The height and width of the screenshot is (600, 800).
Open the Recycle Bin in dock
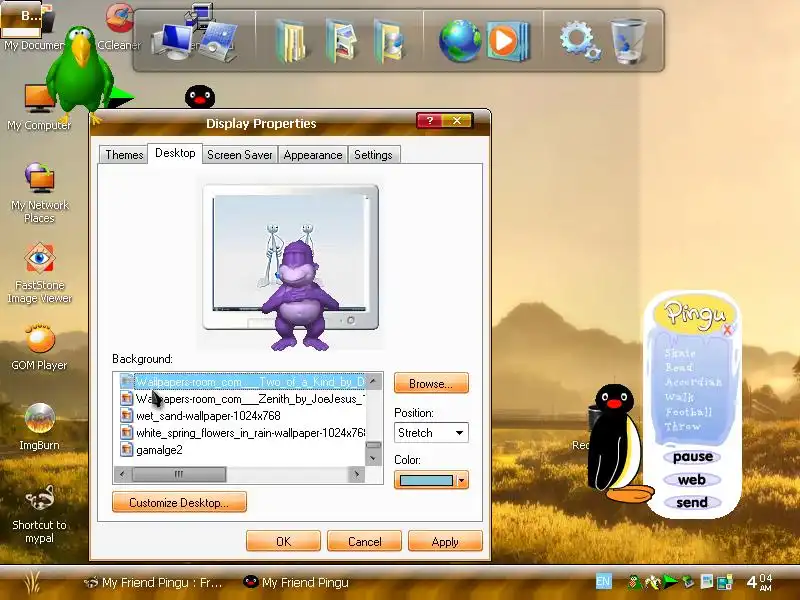[x=629, y=41]
